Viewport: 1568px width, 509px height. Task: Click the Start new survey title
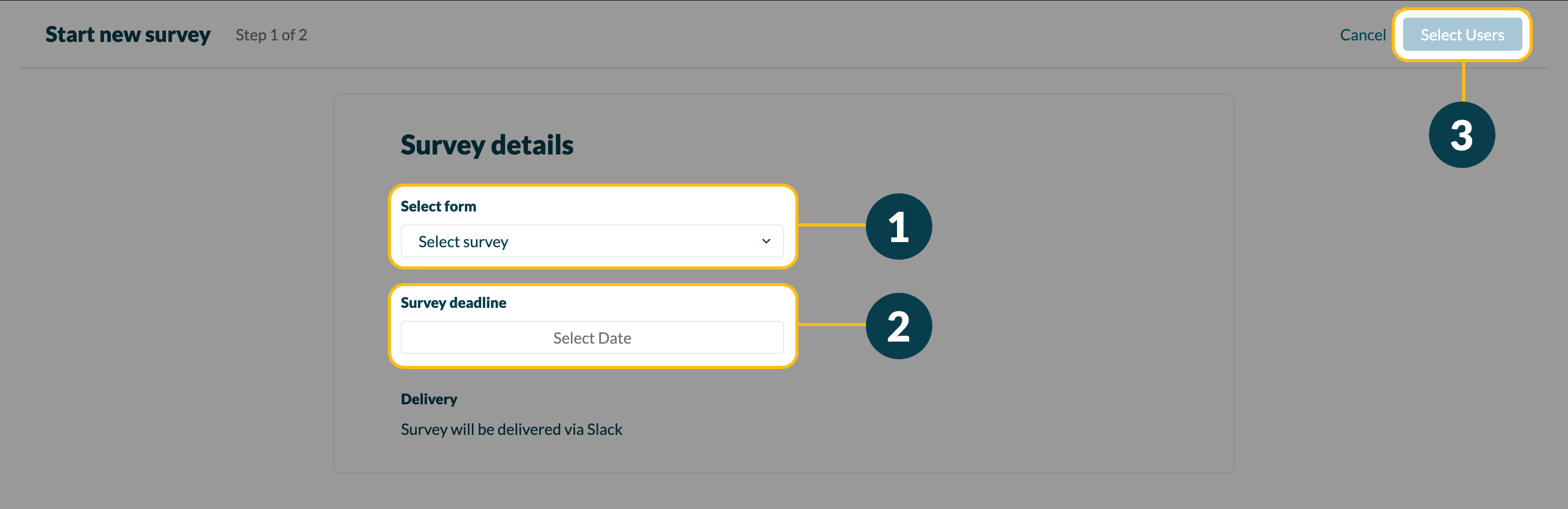128,35
